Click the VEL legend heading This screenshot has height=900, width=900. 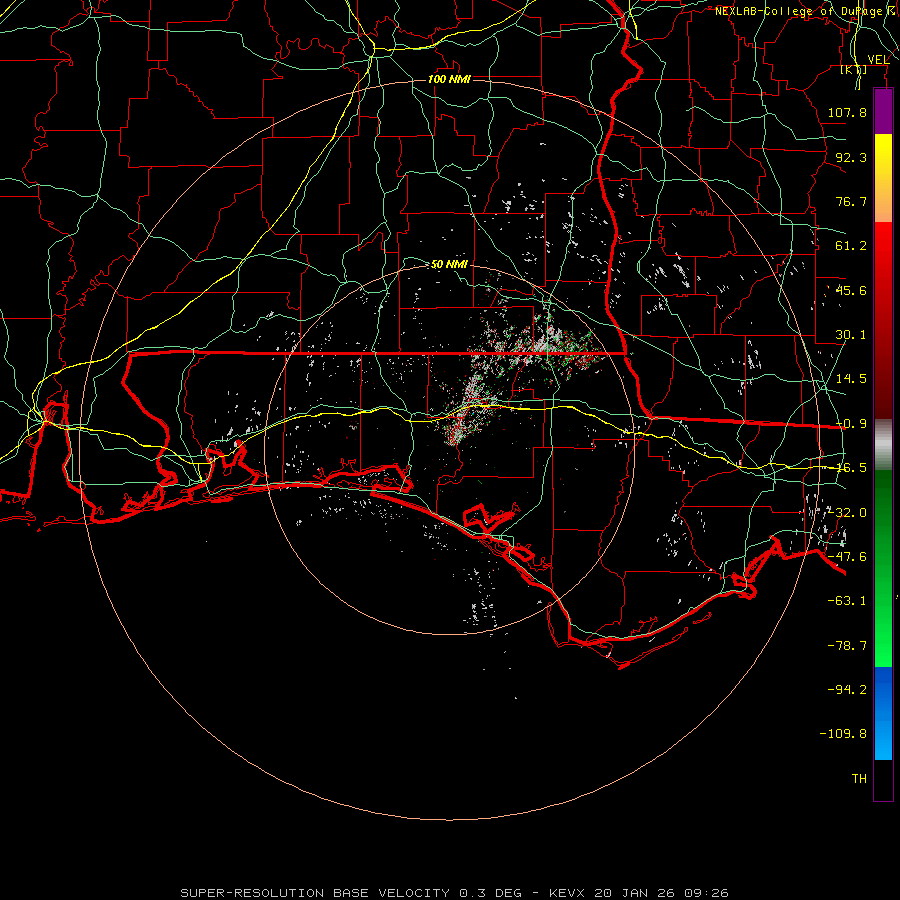pyautogui.click(x=878, y=59)
